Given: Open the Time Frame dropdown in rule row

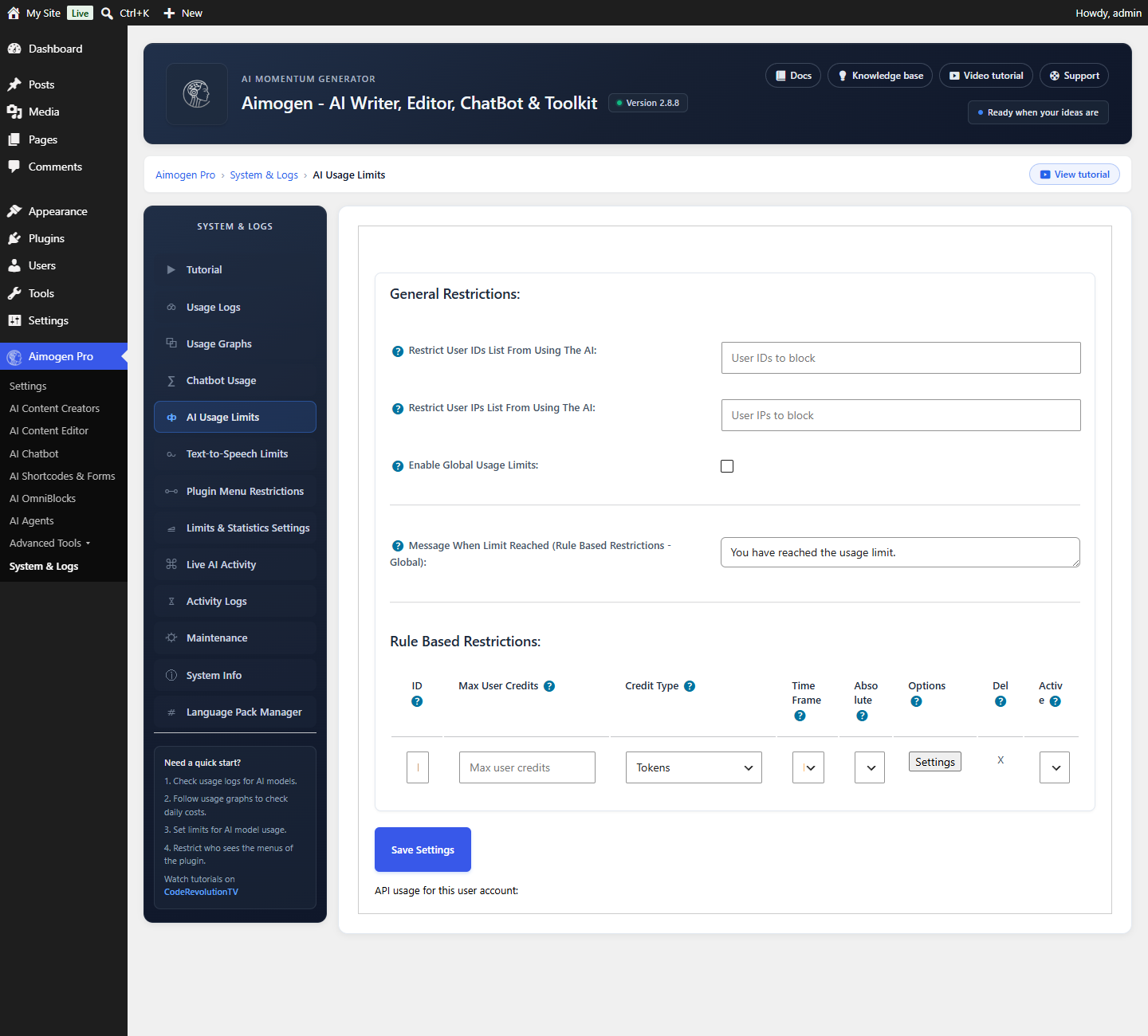Looking at the screenshot, I should [808, 767].
